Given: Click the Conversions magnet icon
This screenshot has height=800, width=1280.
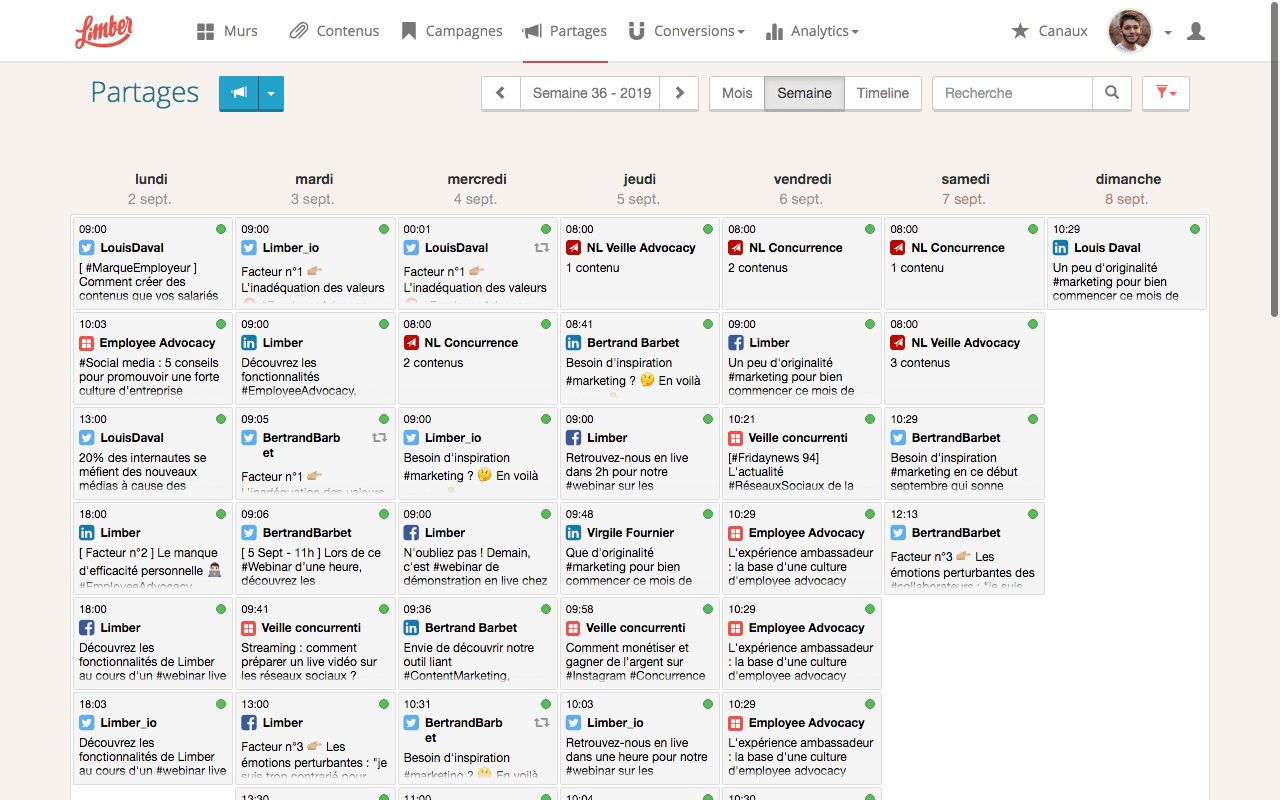Looking at the screenshot, I should point(637,32).
